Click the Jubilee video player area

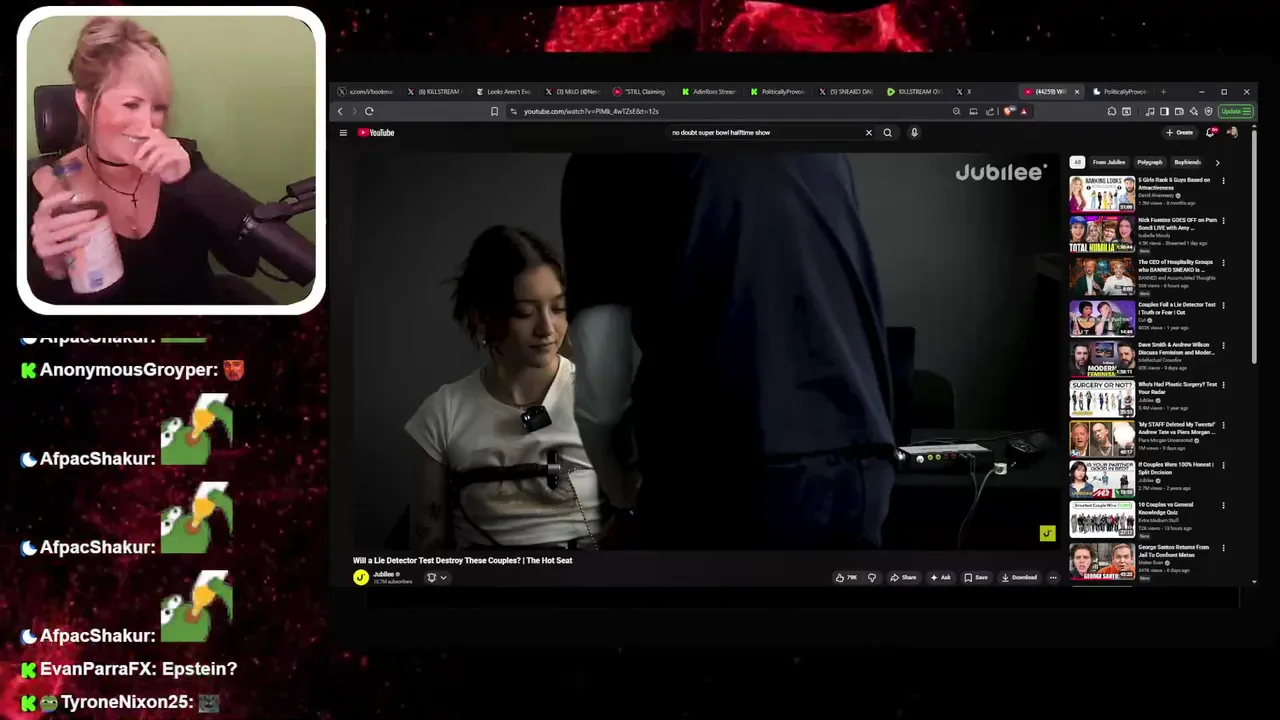[704, 351]
